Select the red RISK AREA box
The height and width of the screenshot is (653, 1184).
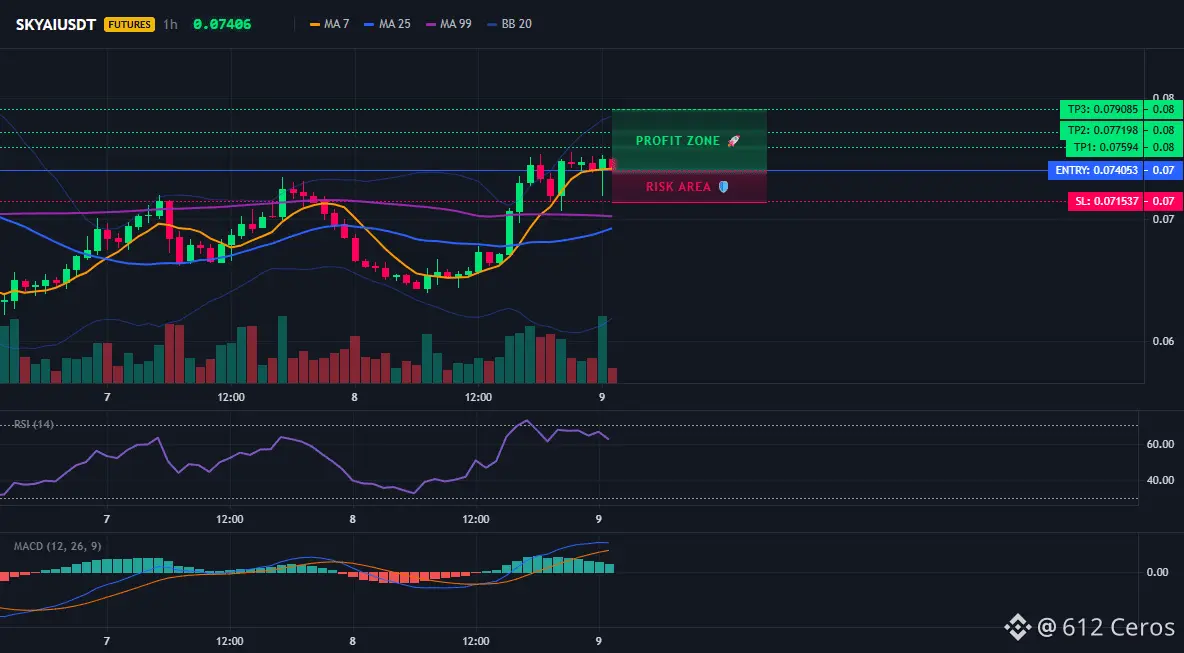click(x=689, y=186)
